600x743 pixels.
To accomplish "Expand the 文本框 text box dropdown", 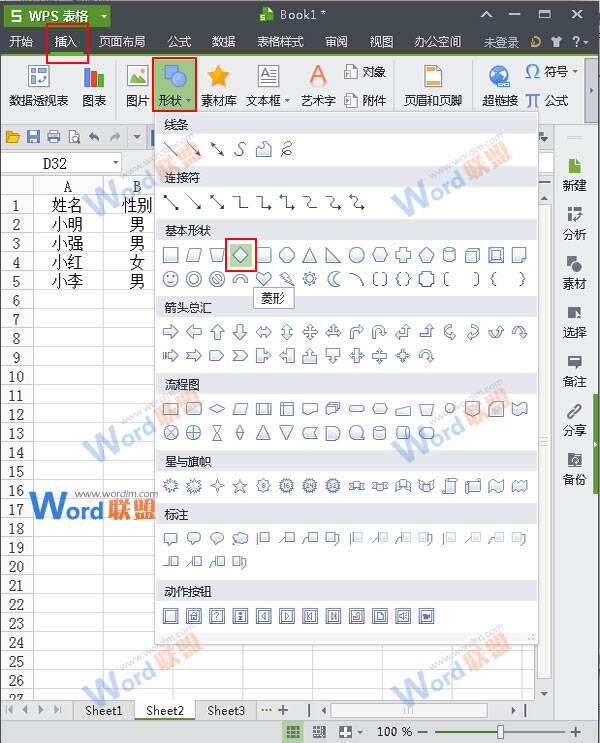I will (287, 100).
